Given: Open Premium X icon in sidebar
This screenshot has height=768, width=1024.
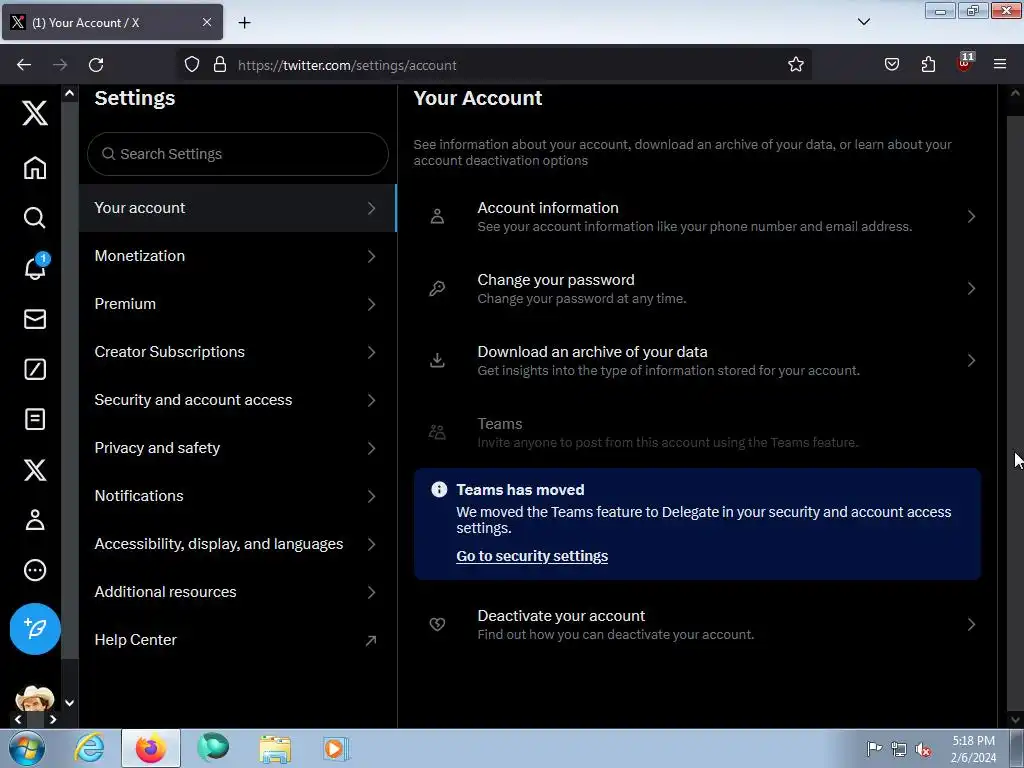Looking at the screenshot, I should 35,470.
